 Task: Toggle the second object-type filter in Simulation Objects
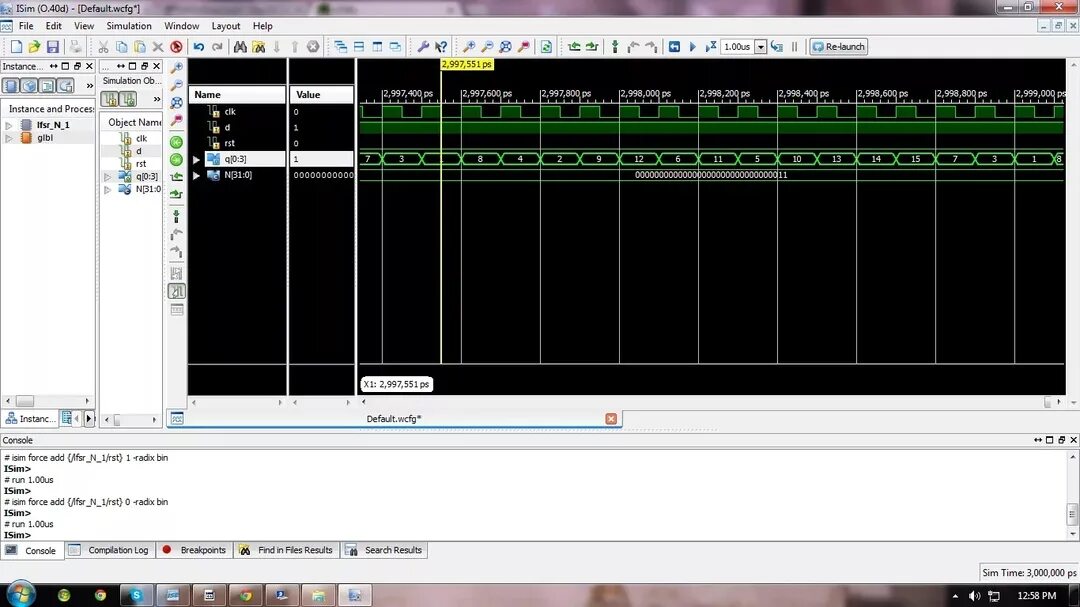coord(128,100)
